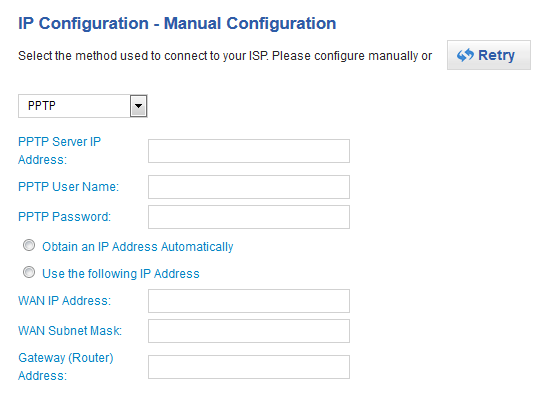This screenshot has height=393, width=548.
Task: Click the refresh arrows icon on Retry
Action: [x=465, y=55]
